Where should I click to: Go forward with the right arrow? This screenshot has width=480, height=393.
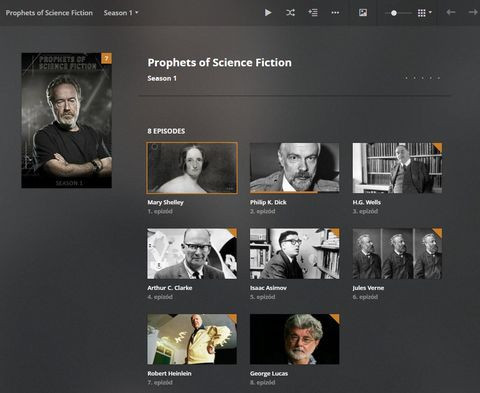pos(473,12)
